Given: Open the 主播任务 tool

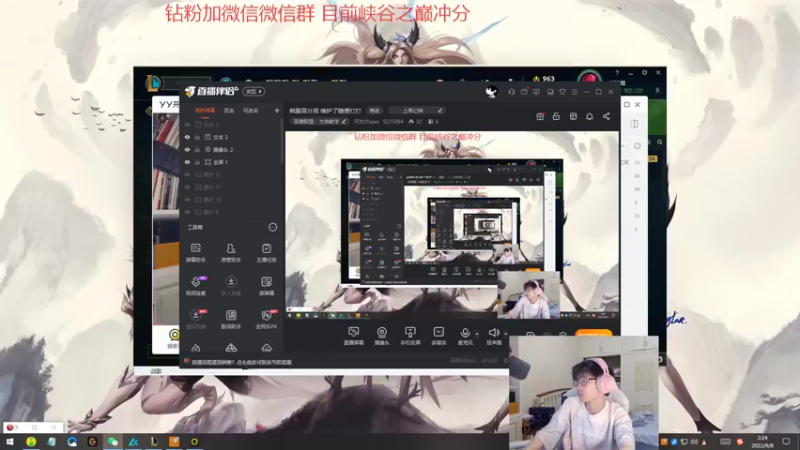Looking at the screenshot, I should click(266, 253).
